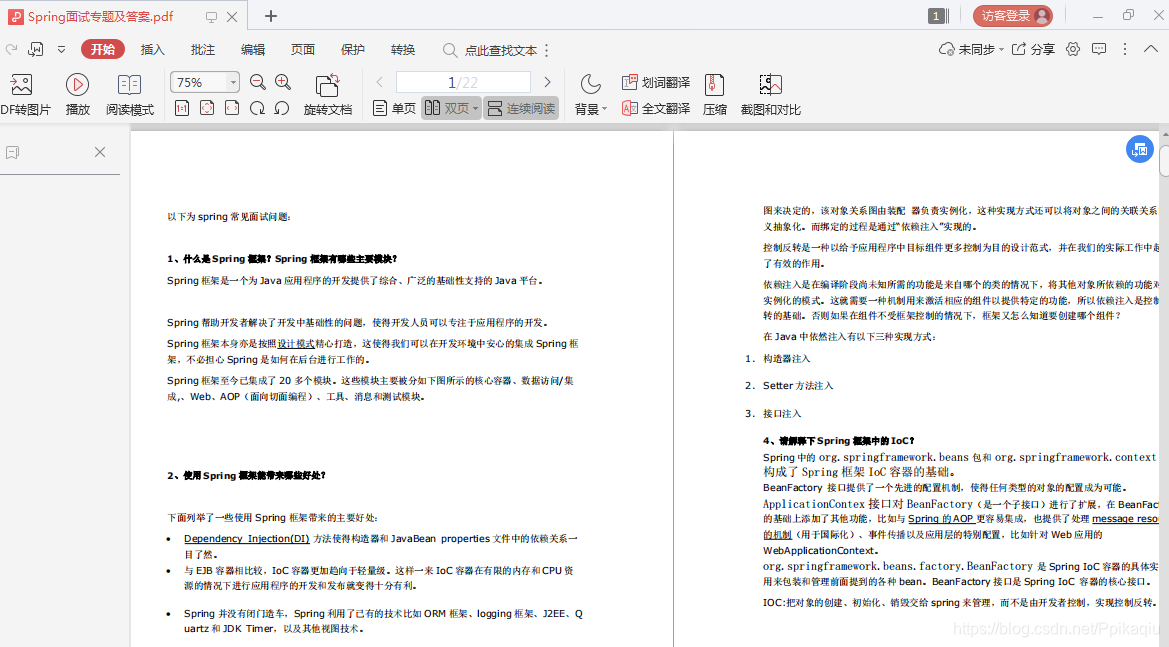Click the 点此查找文本 search box
Image resolution: width=1169 pixels, height=647 pixels.
coord(490,50)
